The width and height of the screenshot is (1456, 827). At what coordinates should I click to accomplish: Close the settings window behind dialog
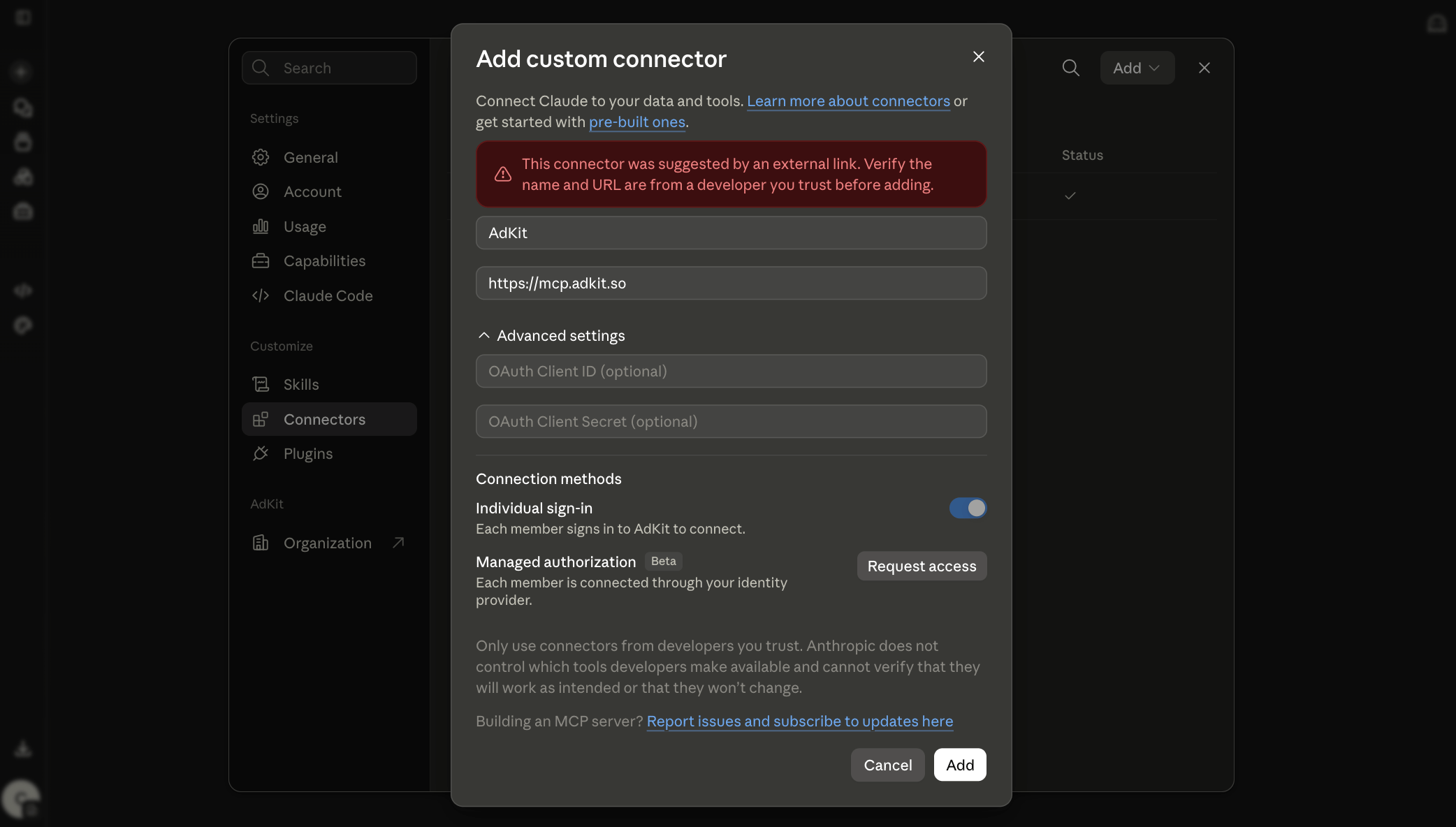pos(1204,68)
